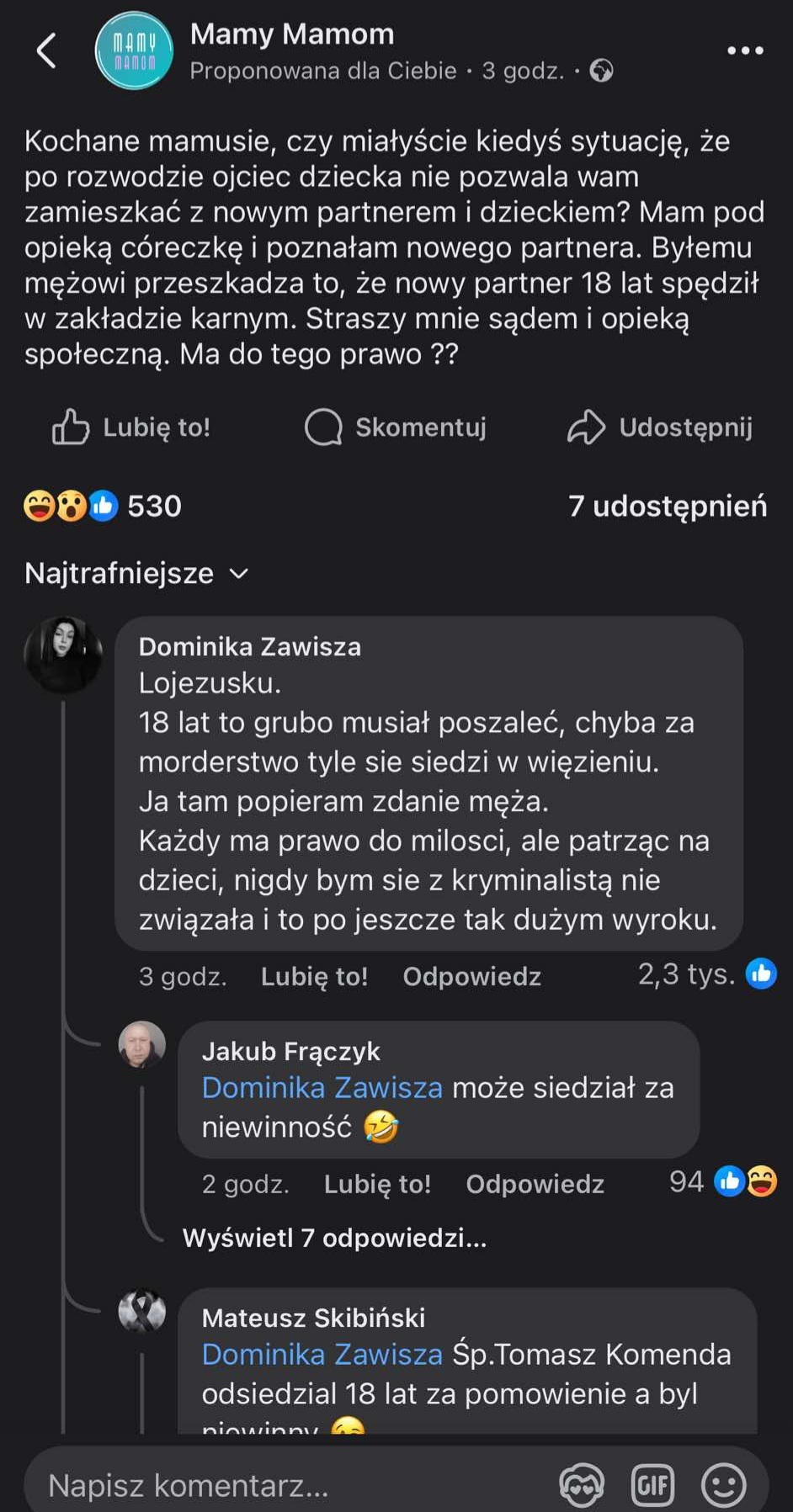View 2,3 tys. reactions on the comment
Screen dimensions: 793x1512
[705, 974]
